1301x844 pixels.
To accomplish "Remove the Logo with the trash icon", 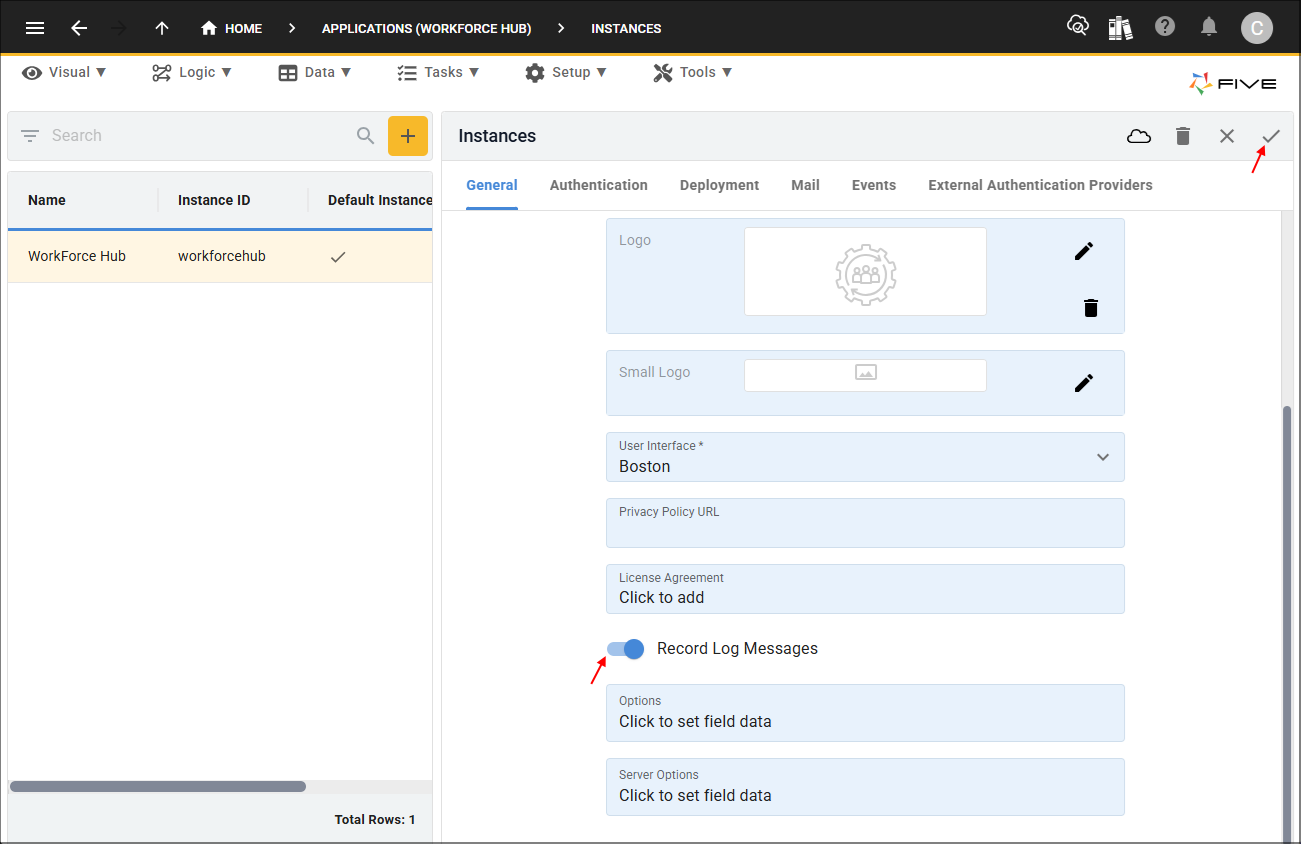I will pos(1091,308).
